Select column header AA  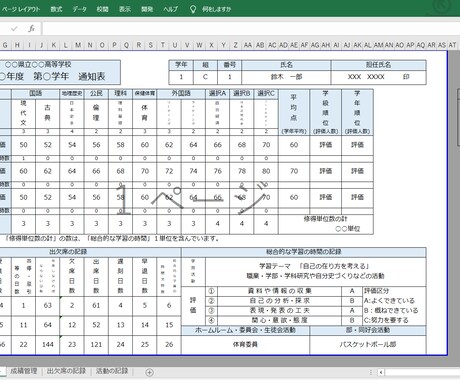(248, 45)
